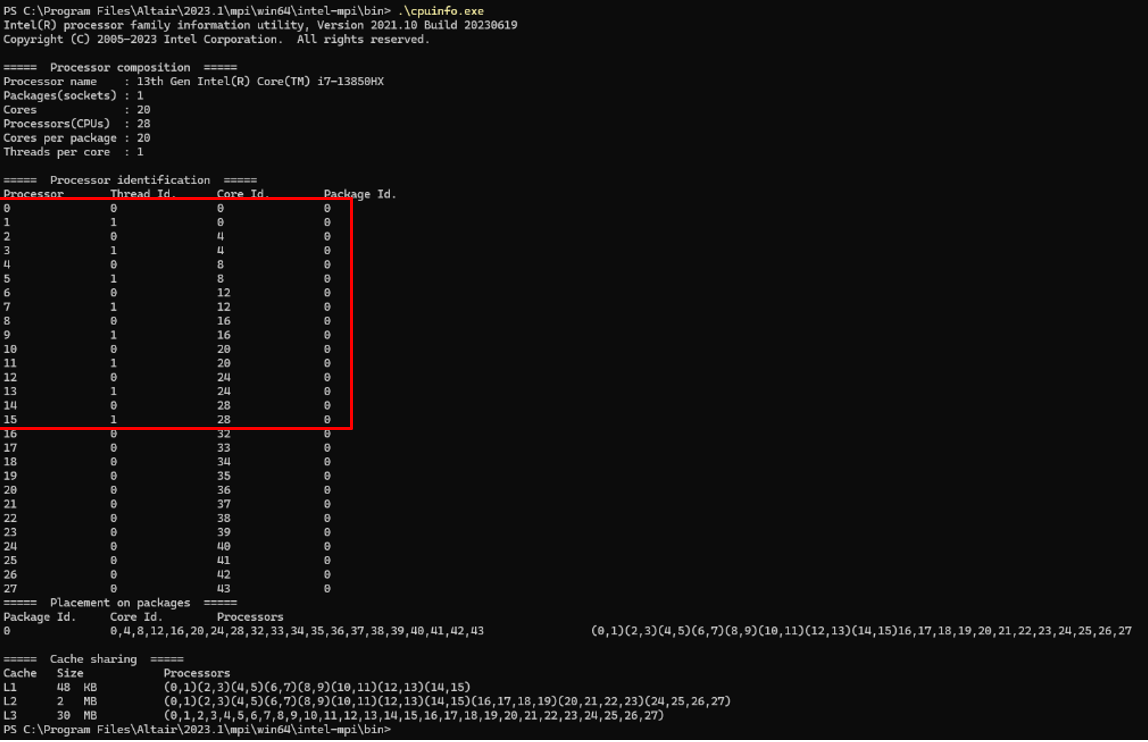Click the 'Size' column header in cache table
Image resolution: width=1148 pixels, height=742 pixels.
point(70,673)
